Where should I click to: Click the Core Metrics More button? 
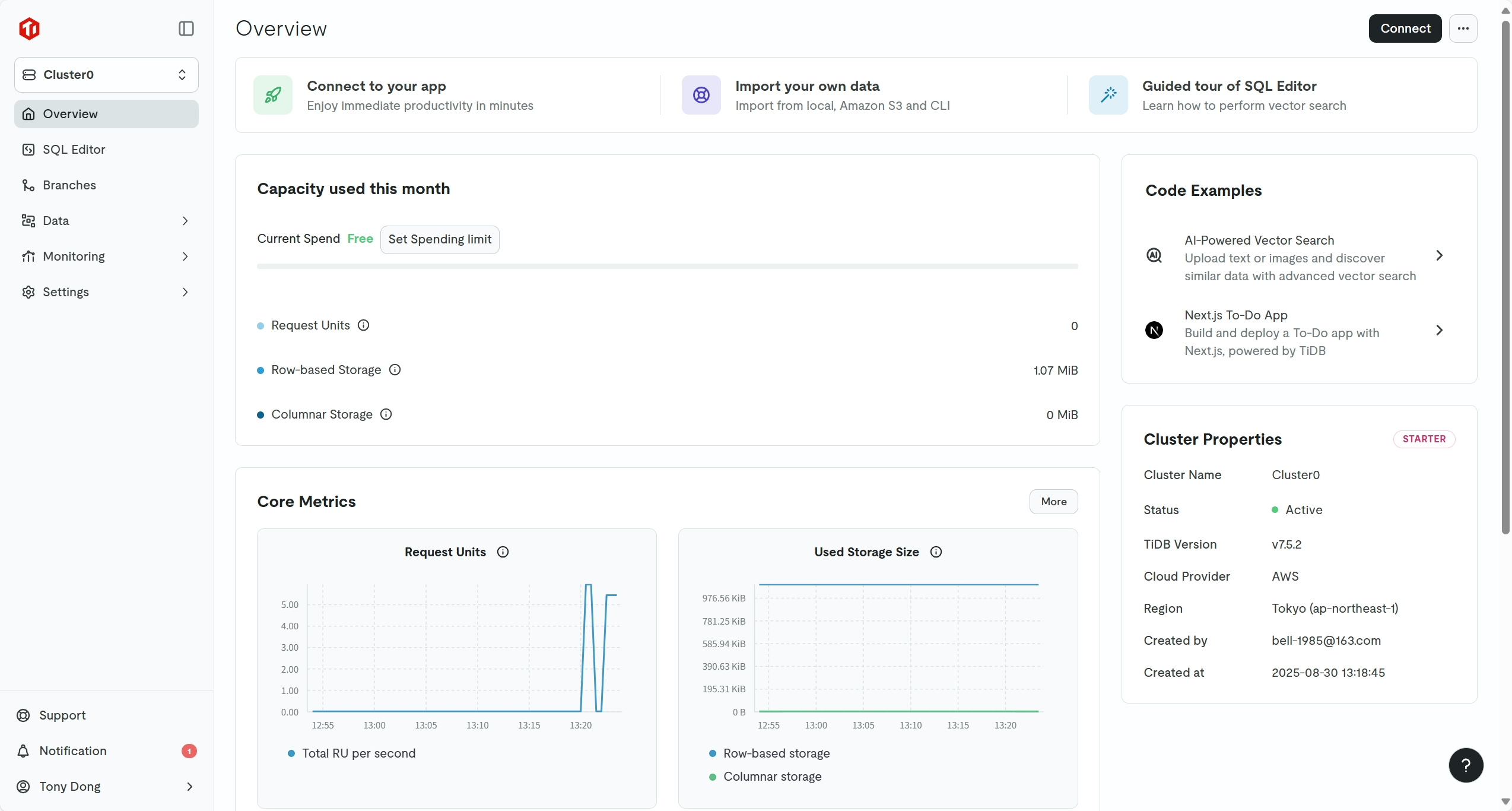[1053, 502]
